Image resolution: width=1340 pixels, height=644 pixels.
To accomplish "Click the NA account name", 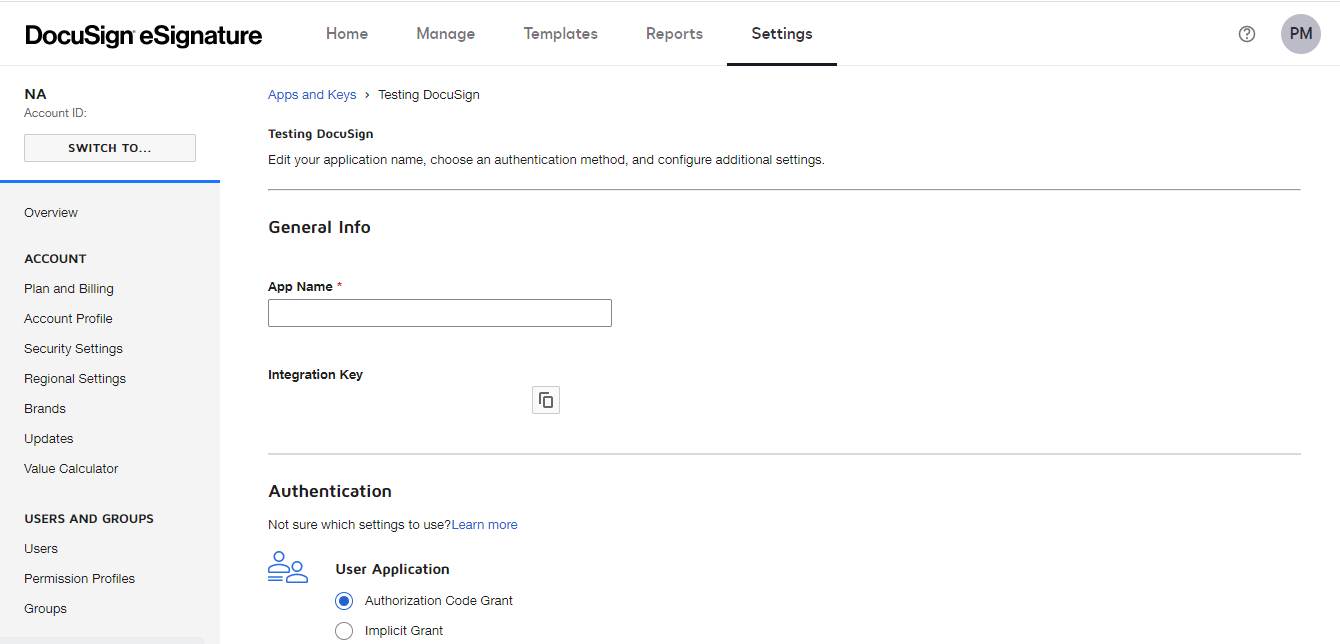I will (x=35, y=94).
